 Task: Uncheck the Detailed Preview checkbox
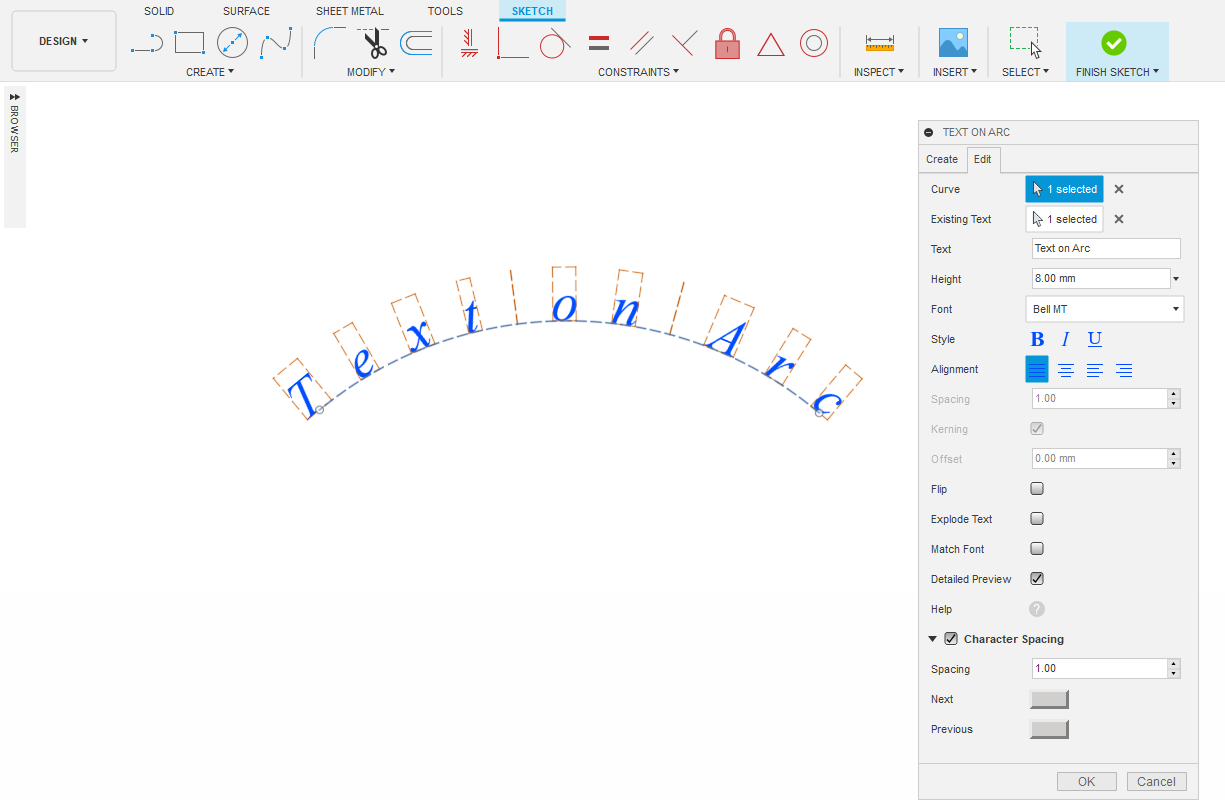tap(1037, 579)
